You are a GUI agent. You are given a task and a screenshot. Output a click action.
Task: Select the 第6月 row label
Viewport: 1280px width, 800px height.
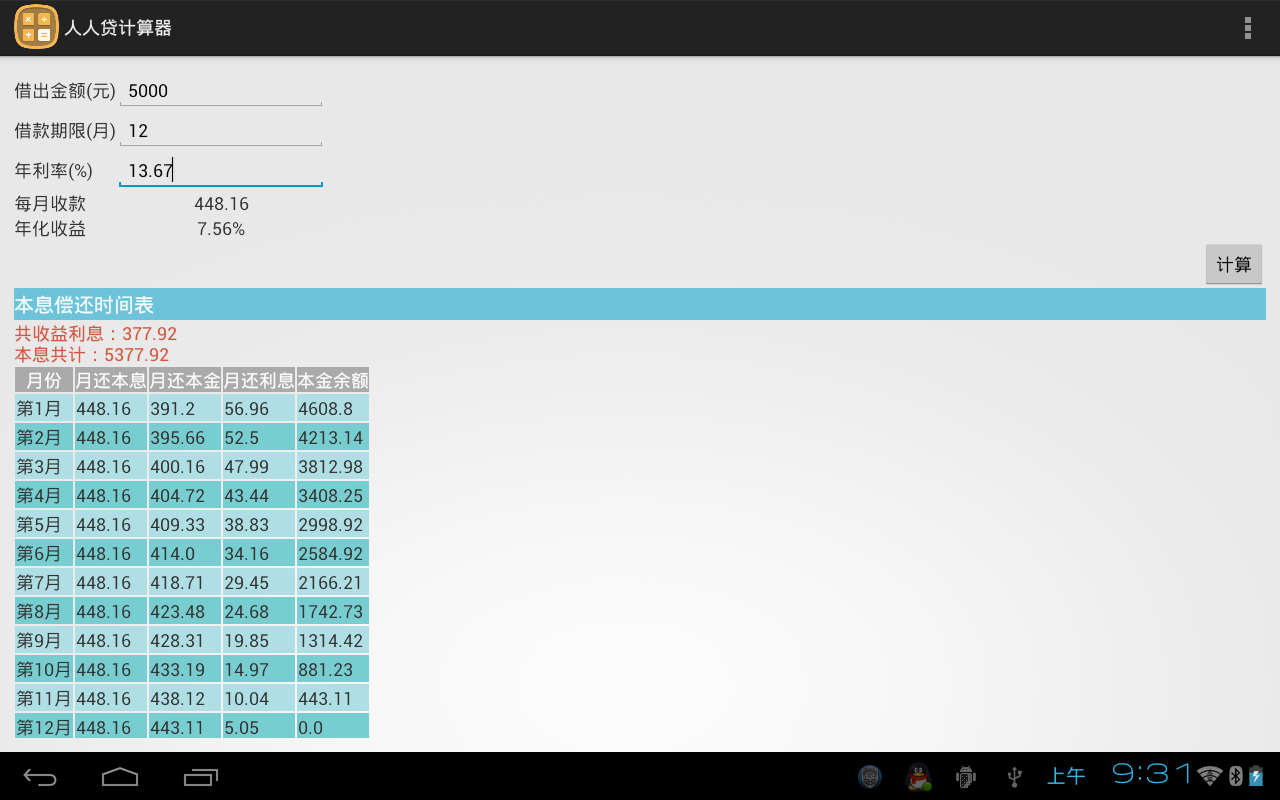44,553
